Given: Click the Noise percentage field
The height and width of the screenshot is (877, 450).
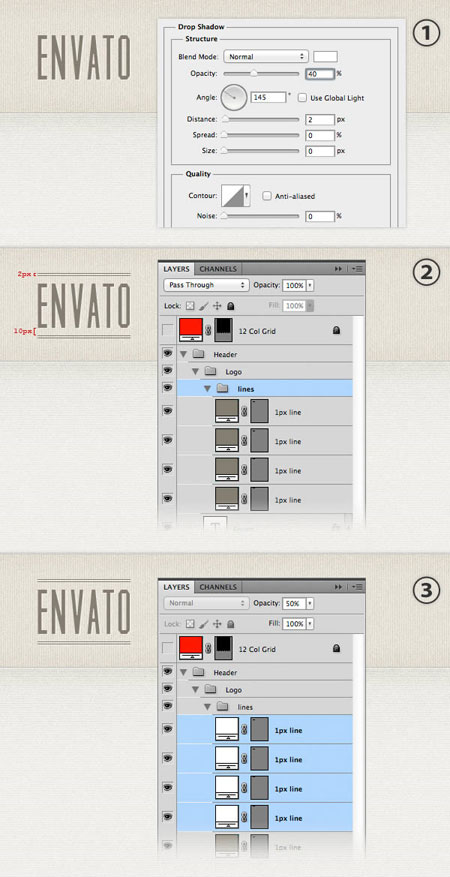Looking at the screenshot, I should [320, 216].
